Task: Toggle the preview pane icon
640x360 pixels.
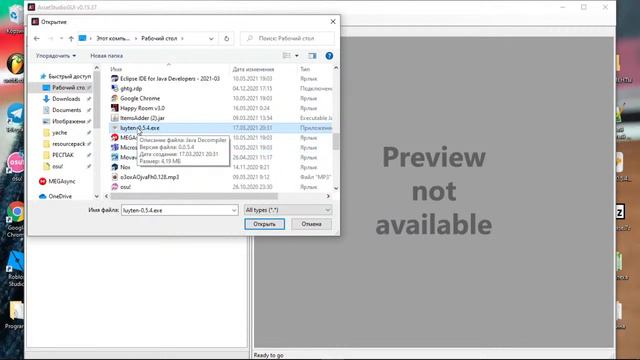Action: click(312, 56)
